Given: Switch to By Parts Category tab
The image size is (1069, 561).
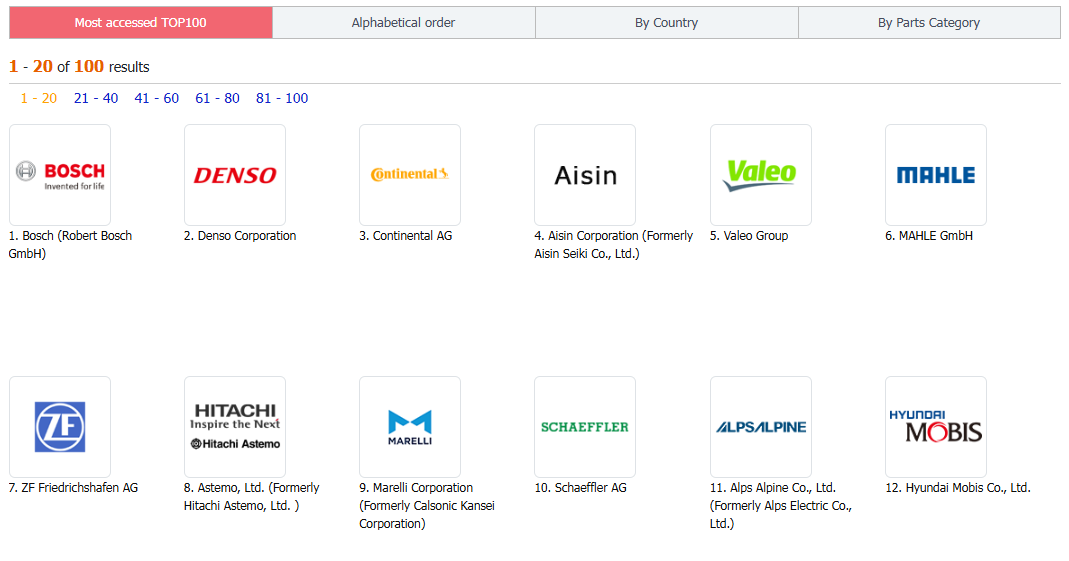Looking at the screenshot, I should coord(929,22).
